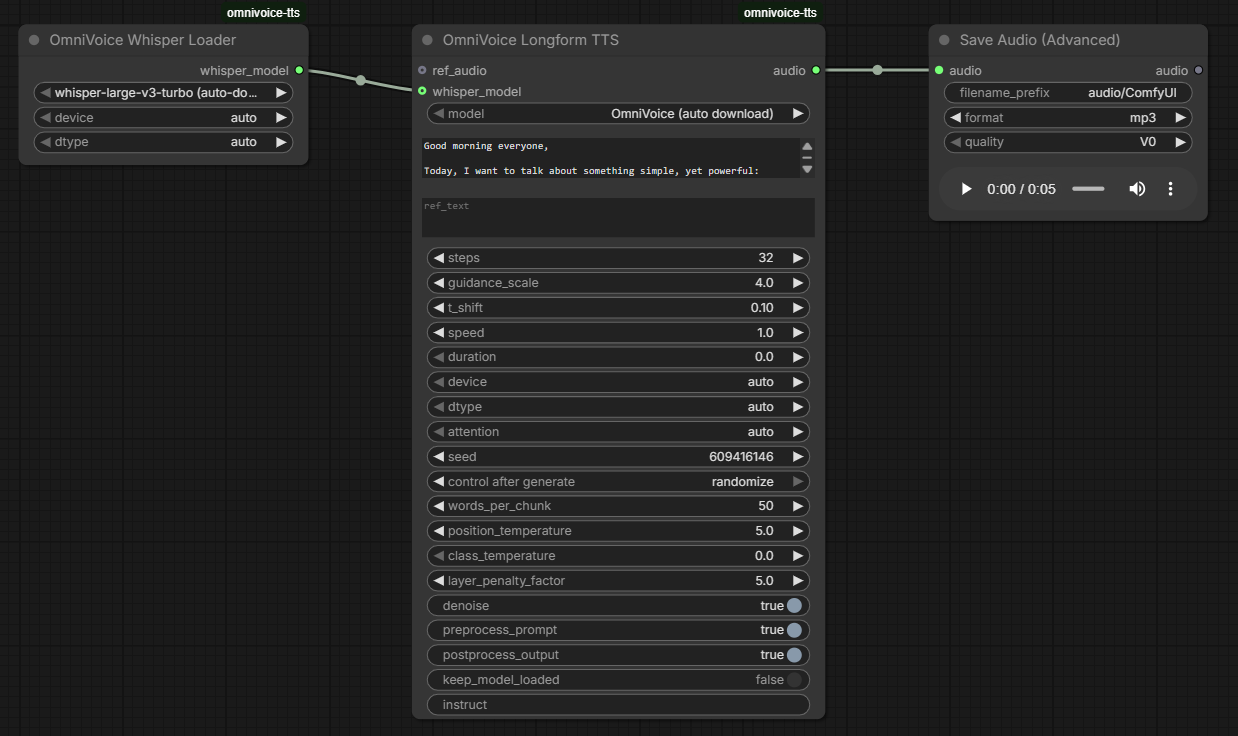Increase class_temperature with right arrow
Image resolution: width=1238 pixels, height=736 pixels.
point(798,556)
